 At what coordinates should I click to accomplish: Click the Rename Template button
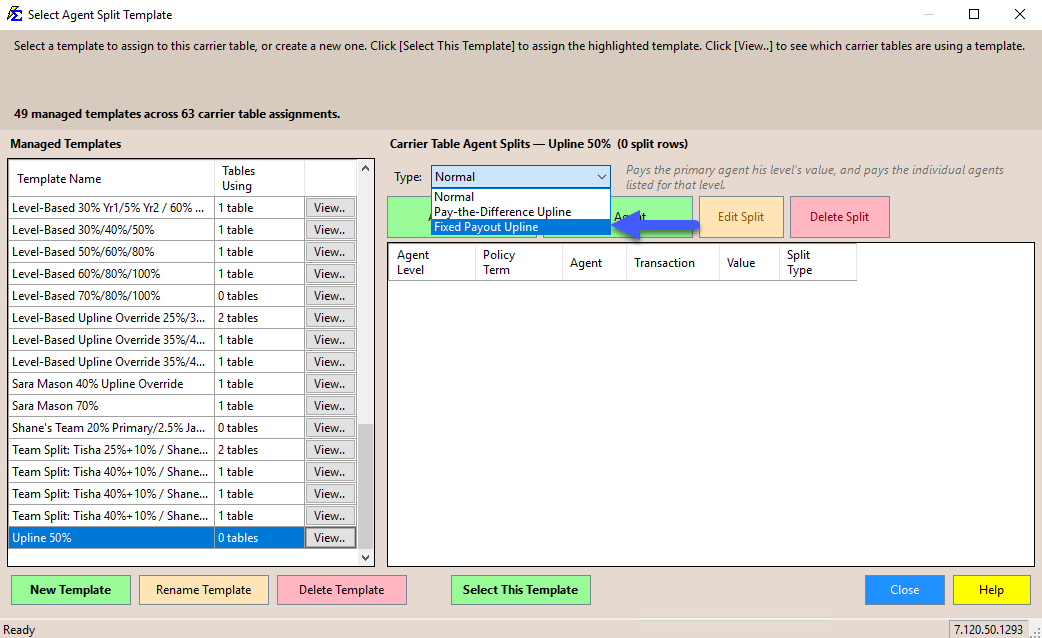click(203, 590)
